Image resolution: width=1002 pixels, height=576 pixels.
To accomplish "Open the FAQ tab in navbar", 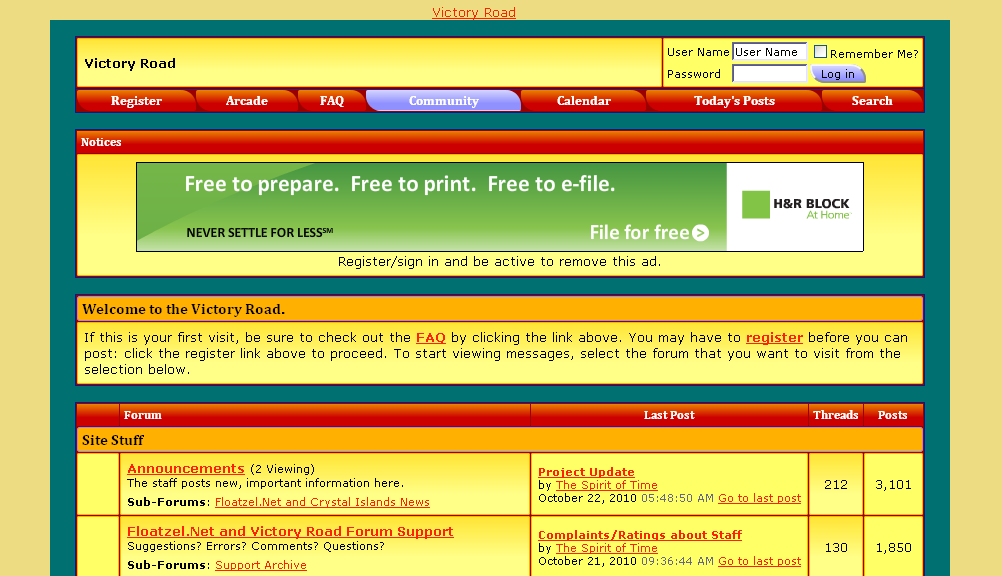I will (x=331, y=101).
